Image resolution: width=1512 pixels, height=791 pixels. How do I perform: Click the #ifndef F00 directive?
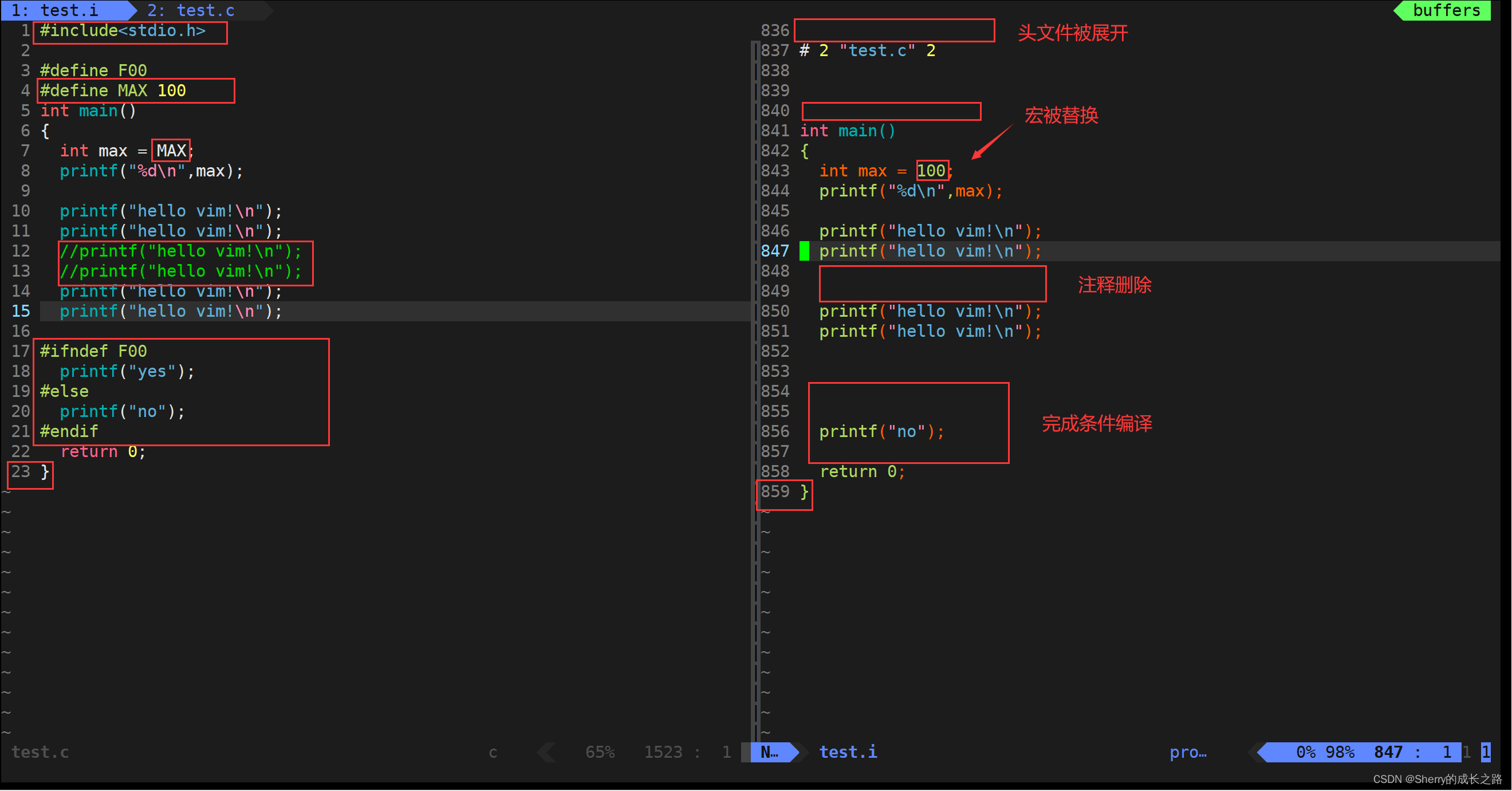[x=93, y=351]
